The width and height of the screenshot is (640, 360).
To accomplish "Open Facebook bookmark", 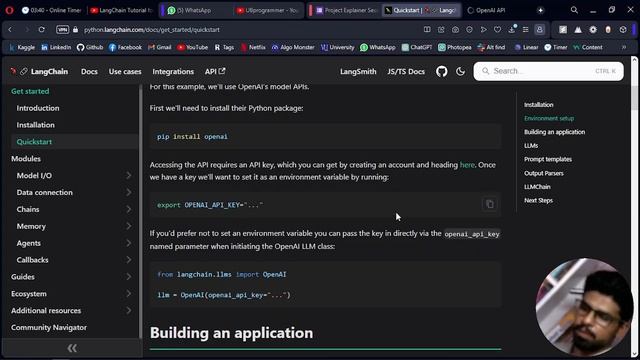I will pos(125,47).
